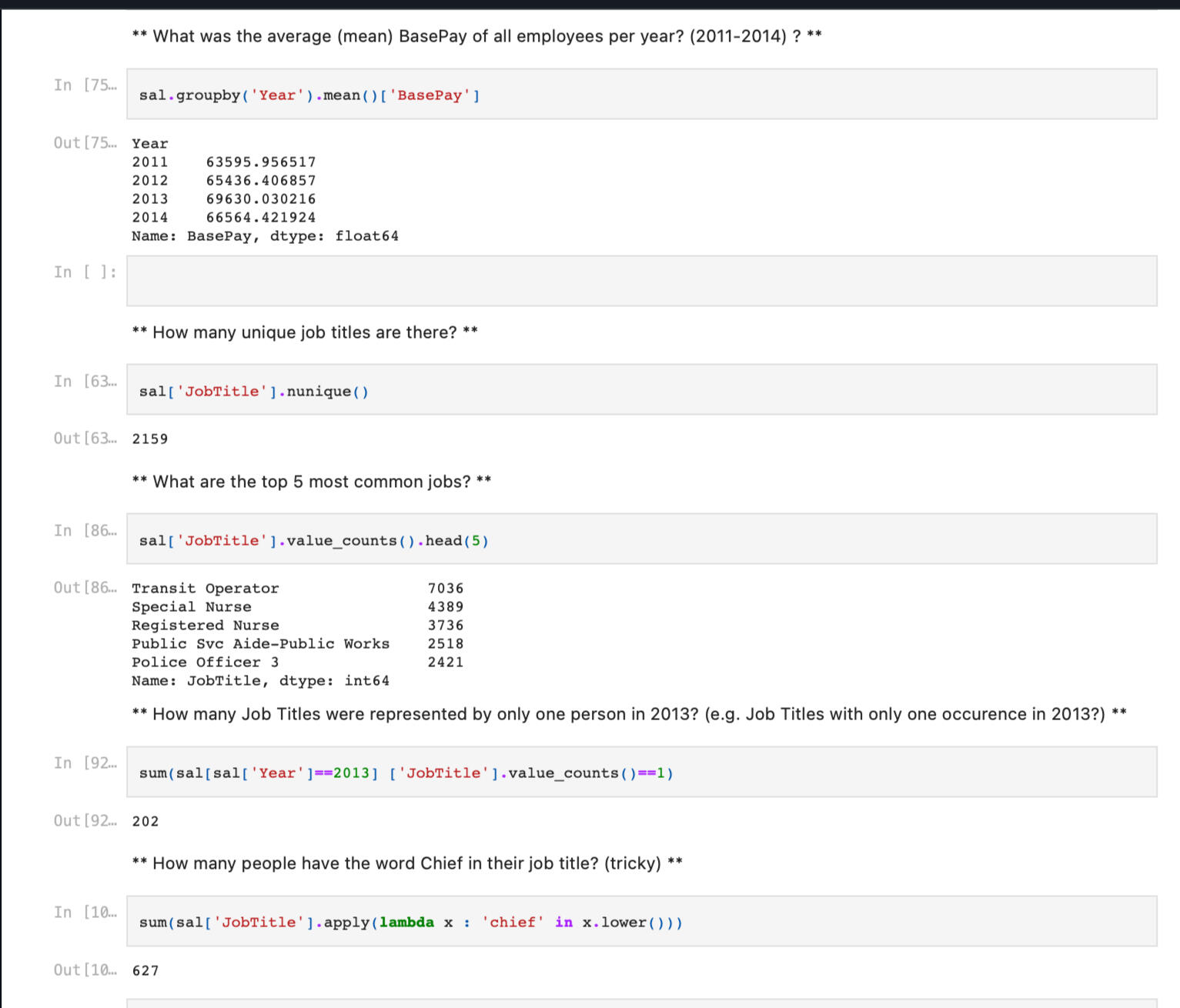Click the Year==2013 value_counts code cell
1180x1008 pixels.
pos(640,772)
